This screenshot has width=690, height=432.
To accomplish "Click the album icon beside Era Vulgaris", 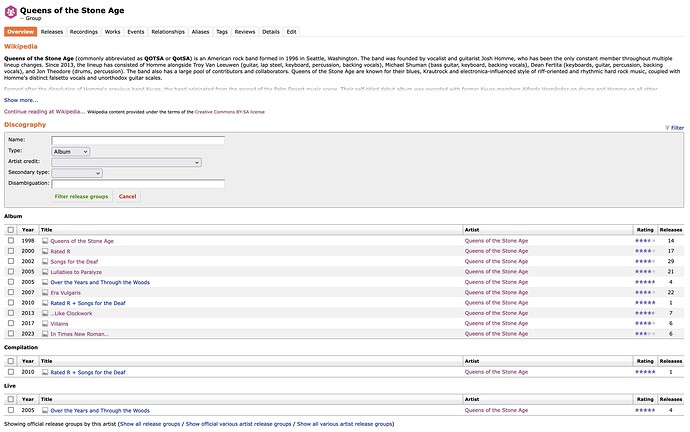I will point(45,293).
